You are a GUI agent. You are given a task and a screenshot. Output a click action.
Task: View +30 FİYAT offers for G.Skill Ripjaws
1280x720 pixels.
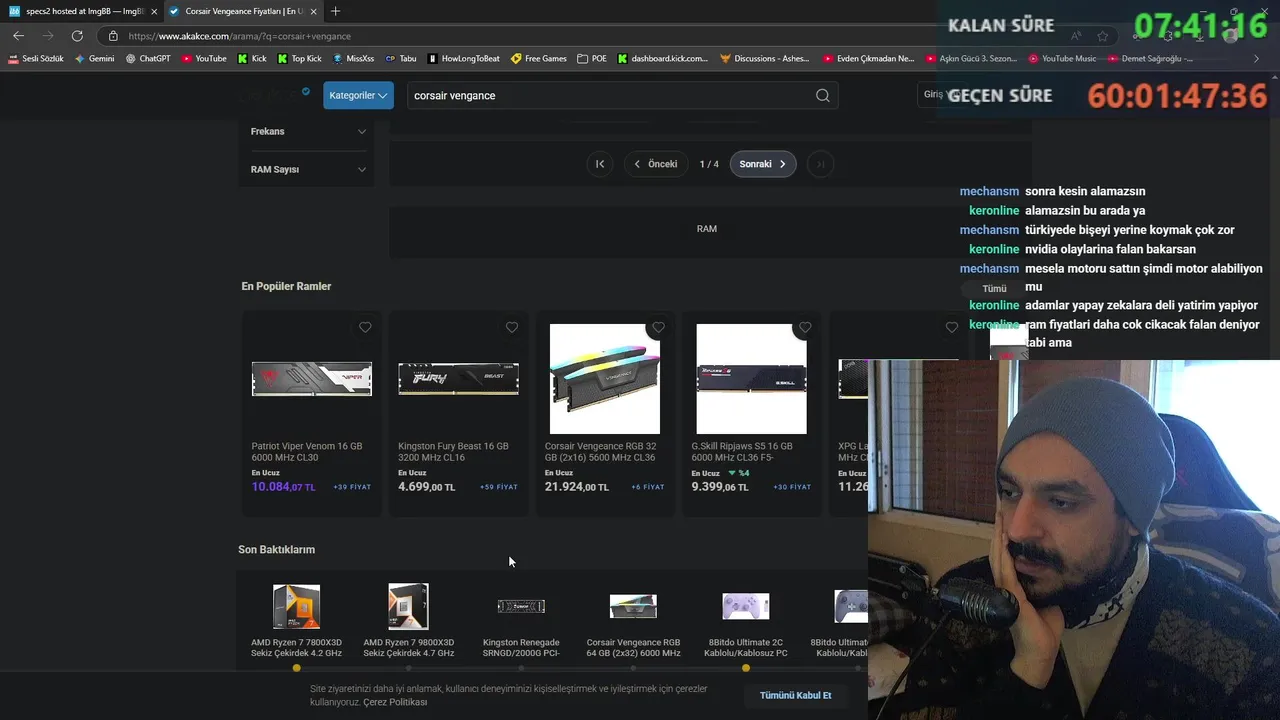[792, 487]
